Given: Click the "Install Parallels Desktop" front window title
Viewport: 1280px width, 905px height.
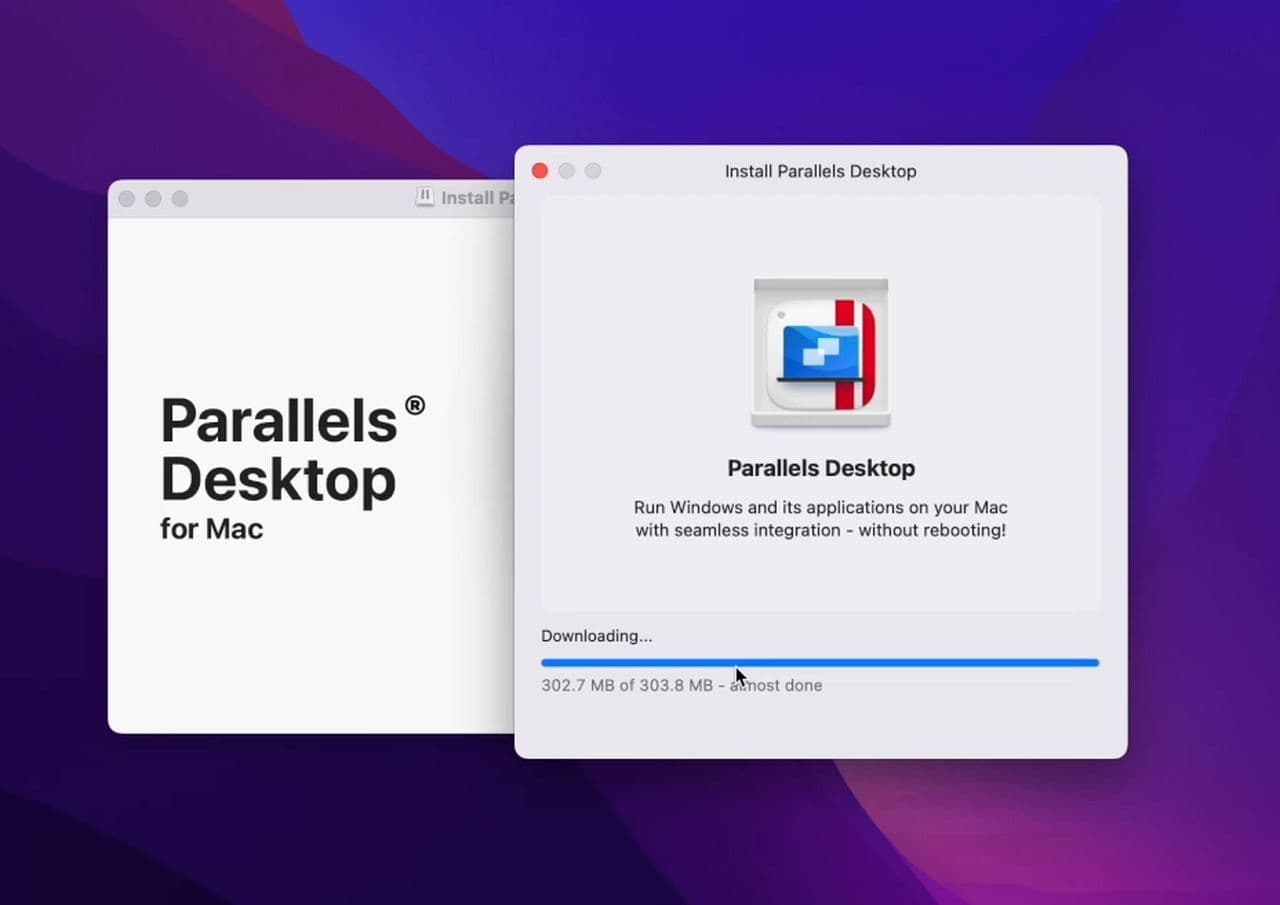Looking at the screenshot, I should coord(820,171).
